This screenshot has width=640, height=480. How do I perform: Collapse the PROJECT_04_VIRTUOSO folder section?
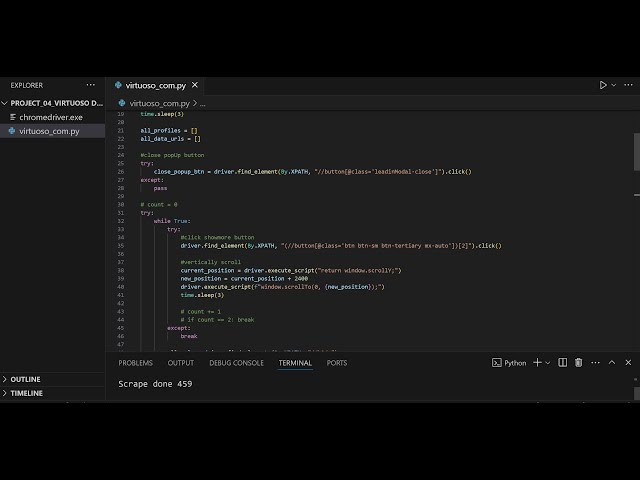(52, 103)
